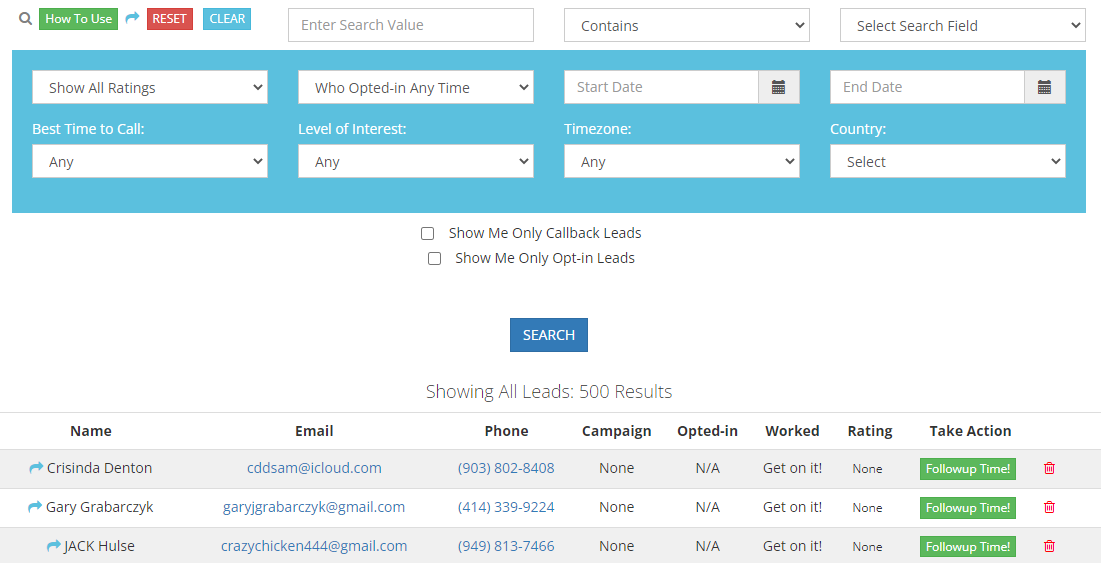
Task: Open the Country Select dropdown
Action: click(948, 161)
